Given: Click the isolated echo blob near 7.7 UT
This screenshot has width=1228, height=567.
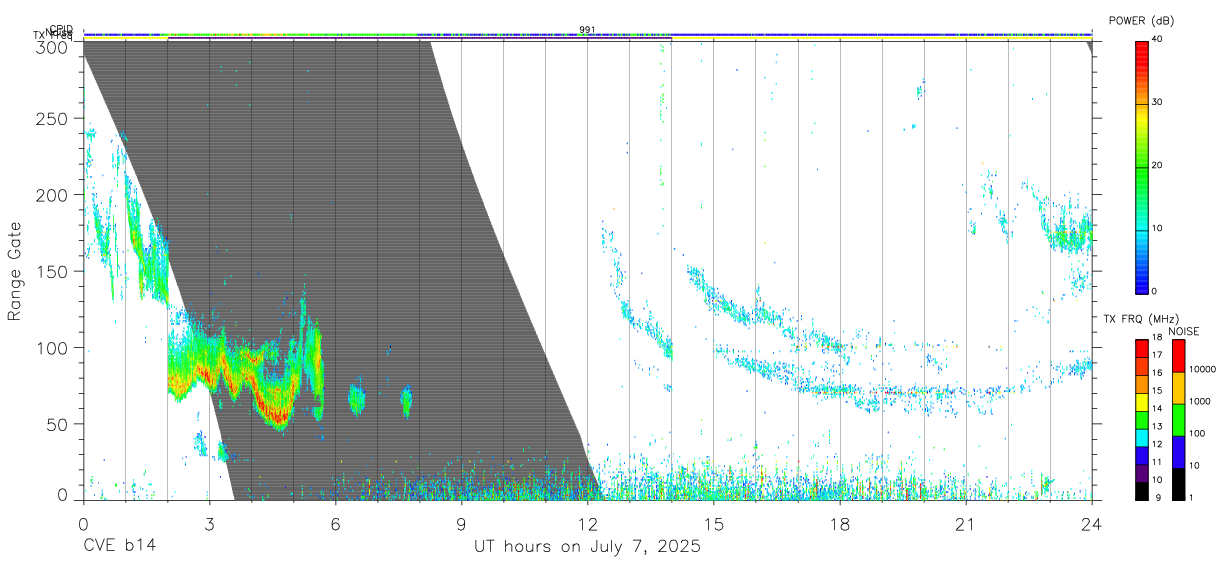Looking at the screenshot, I should tap(406, 401).
